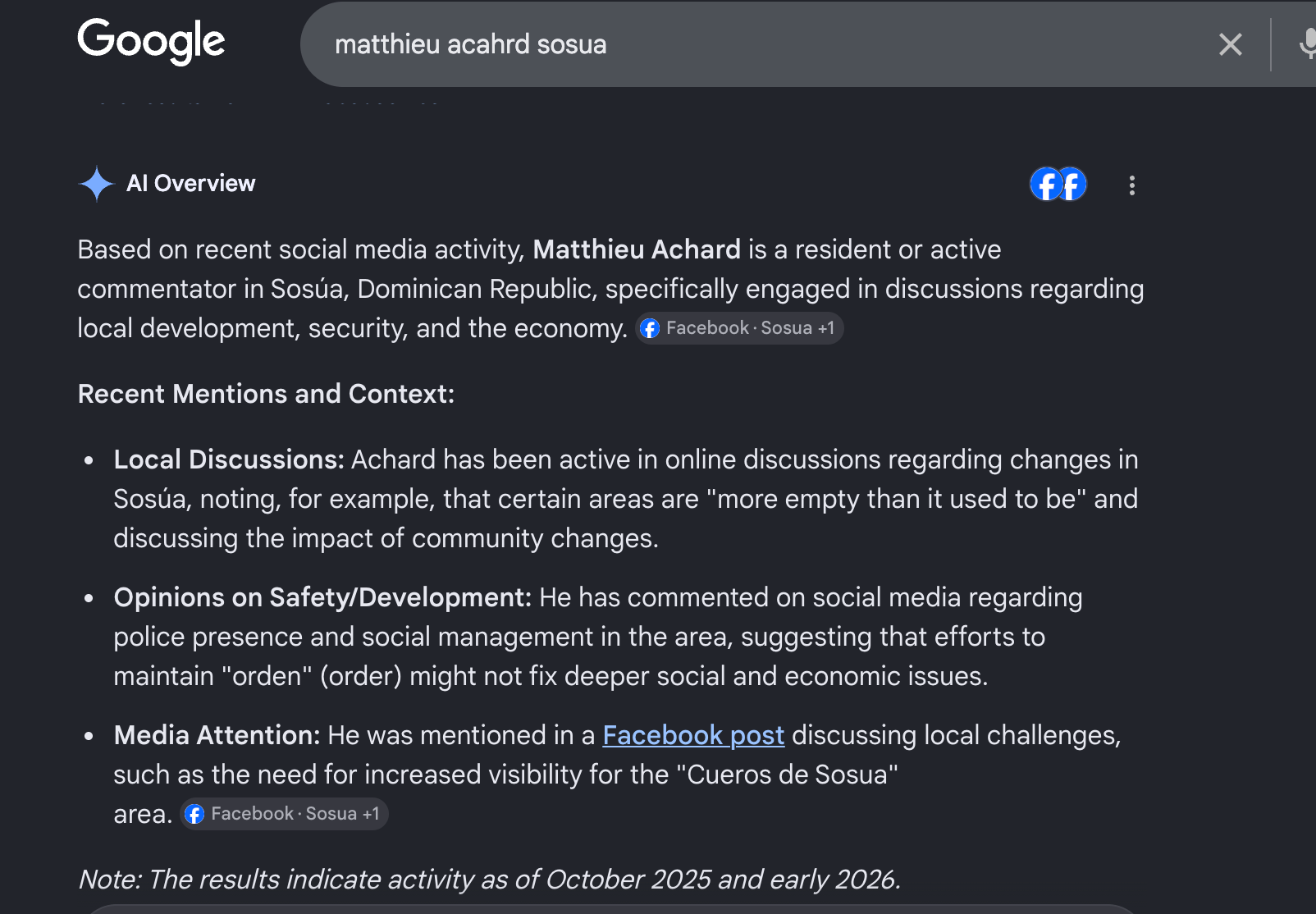Click the Google logo
Image resolution: width=1316 pixels, height=914 pixels.
[151, 41]
